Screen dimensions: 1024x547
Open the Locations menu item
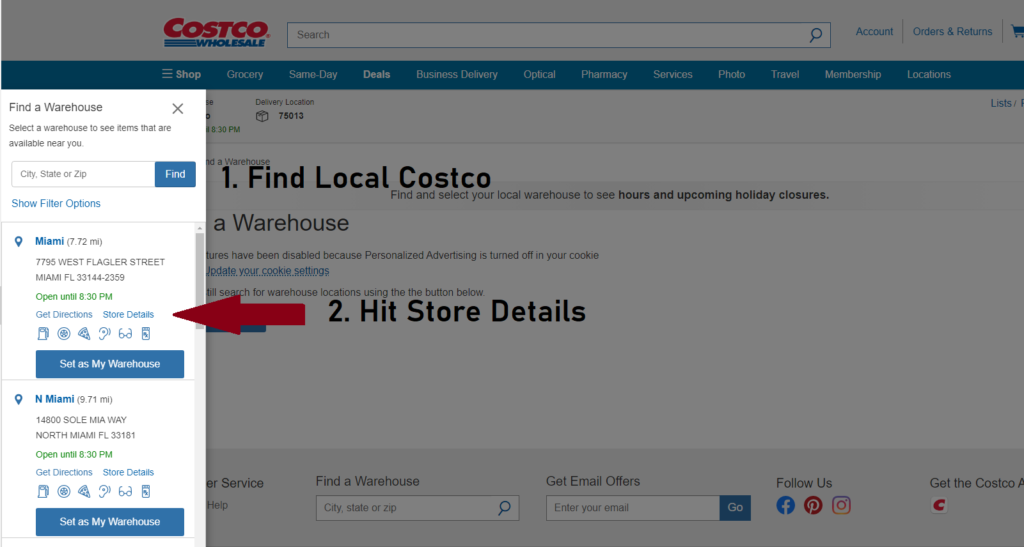(929, 74)
